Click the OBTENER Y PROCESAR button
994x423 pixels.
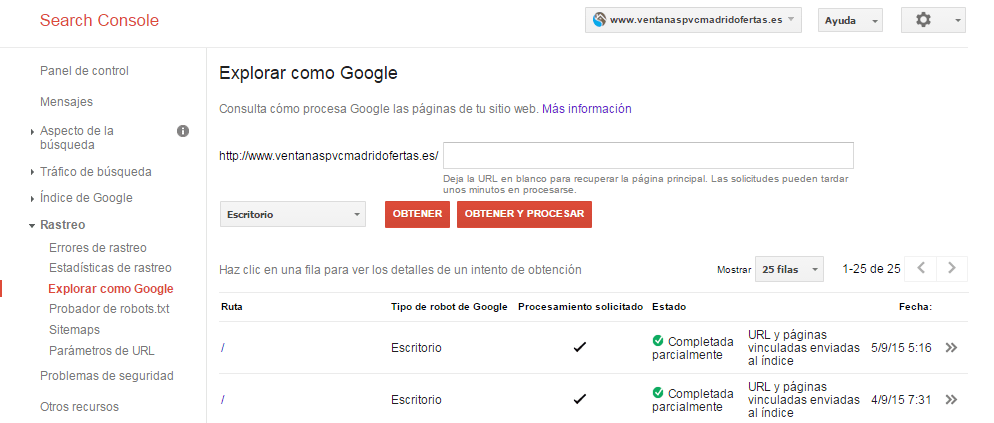524,214
